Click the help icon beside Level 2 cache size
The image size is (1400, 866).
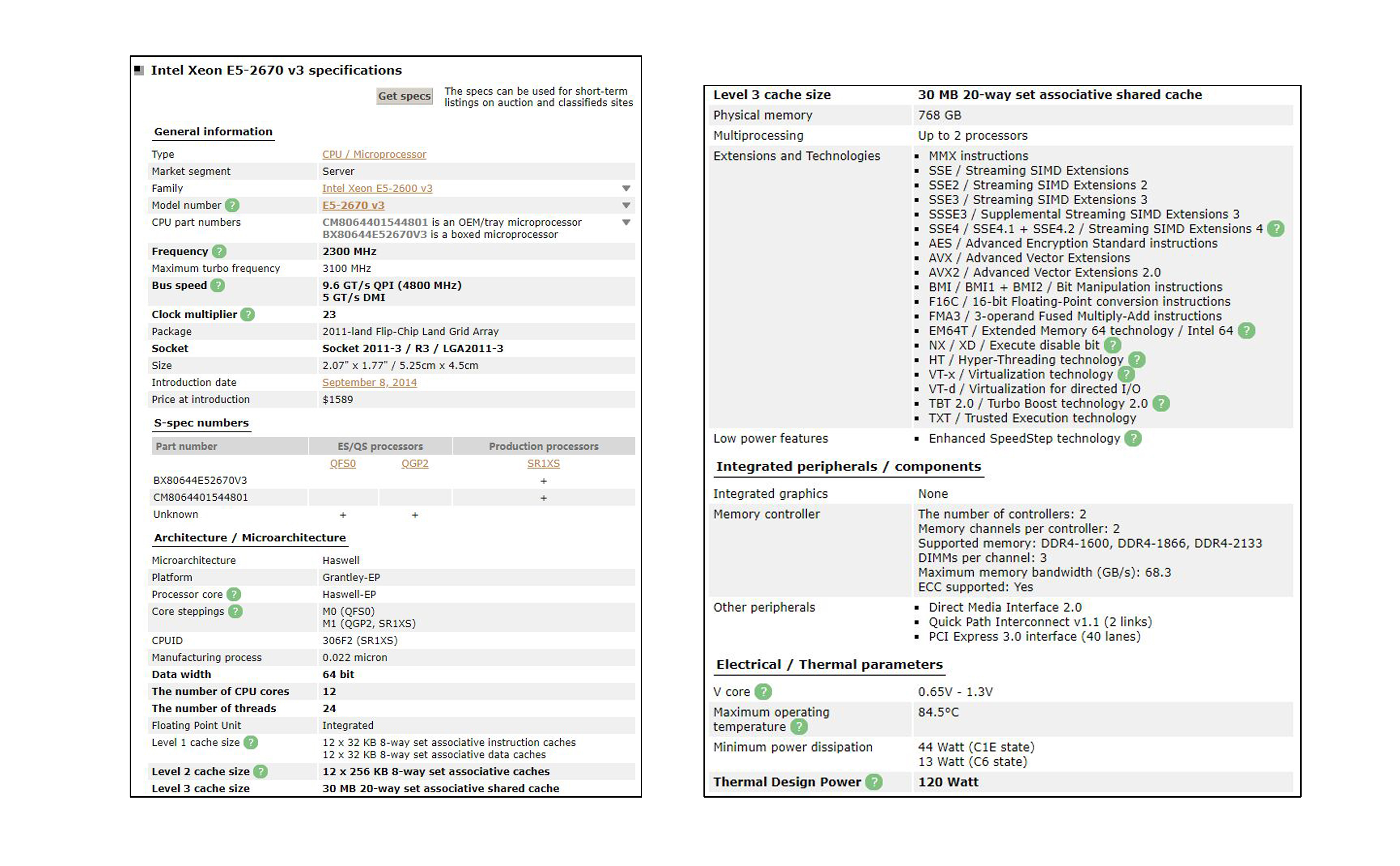coord(261,772)
